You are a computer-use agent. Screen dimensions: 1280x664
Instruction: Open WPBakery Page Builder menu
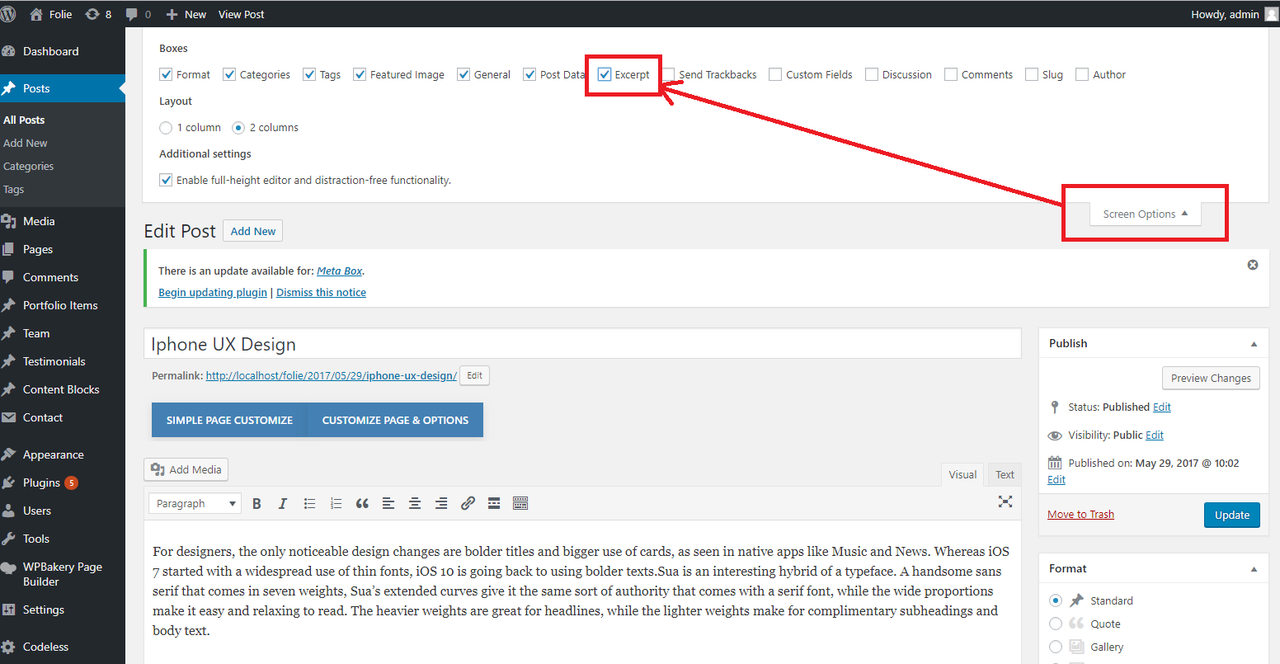[62, 574]
